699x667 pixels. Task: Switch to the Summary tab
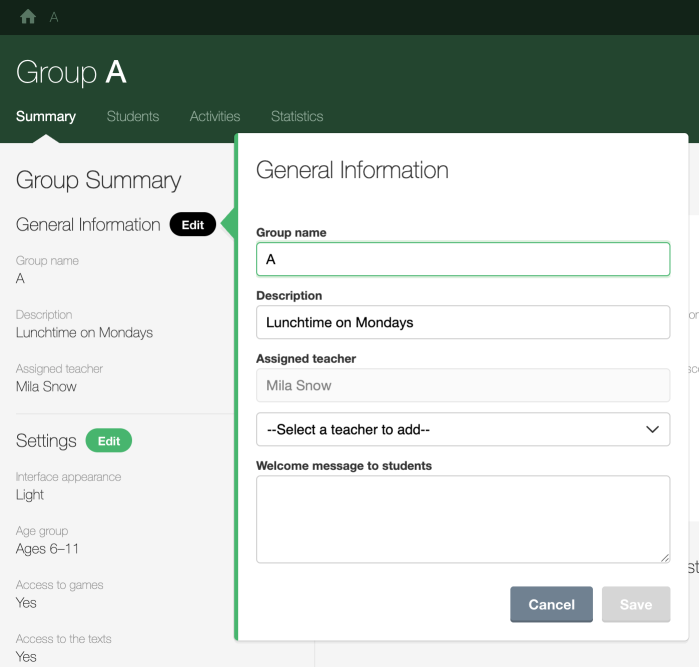click(46, 116)
